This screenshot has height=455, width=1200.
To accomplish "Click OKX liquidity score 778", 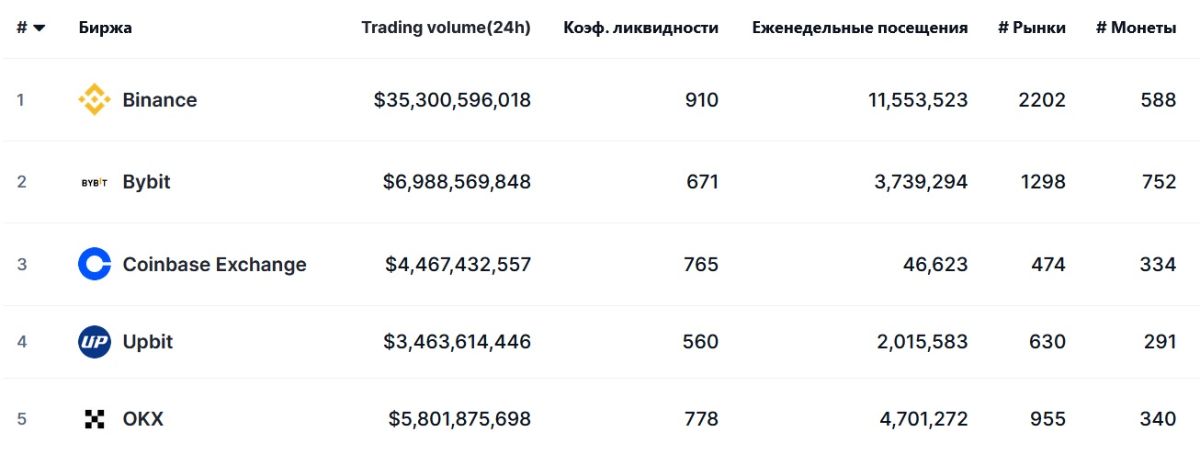I will pyautogui.click(x=699, y=420).
